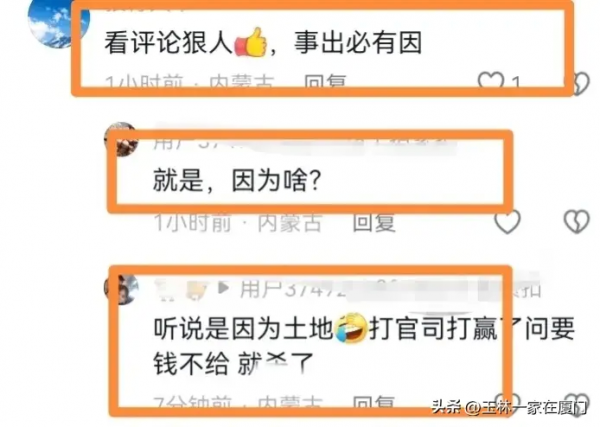Select the "看评论狠人,事出必有因" comment text
This screenshot has height=427, width=600.
coord(263,42)
